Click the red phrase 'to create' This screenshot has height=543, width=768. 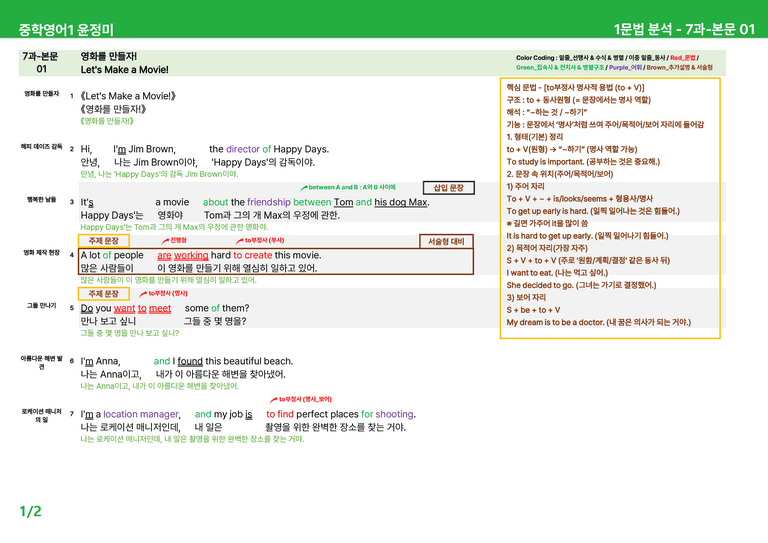[x=253, y=255]
